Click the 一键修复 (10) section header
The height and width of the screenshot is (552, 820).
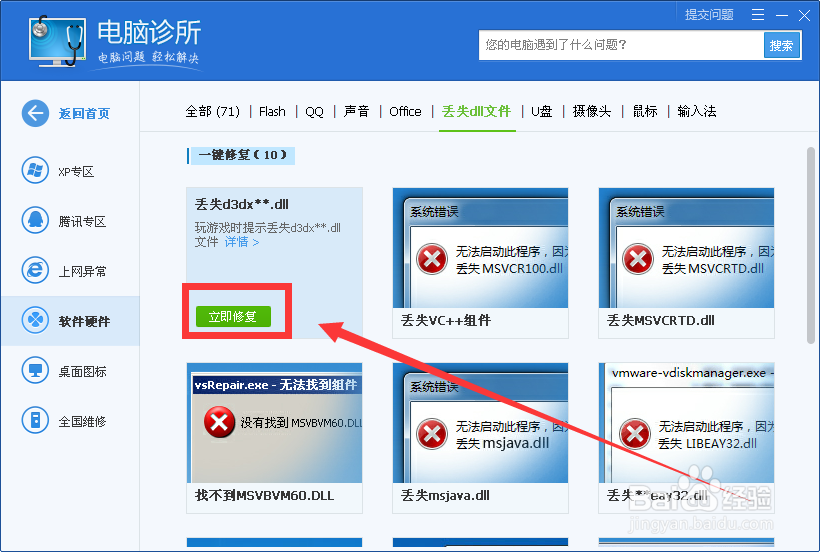tap(242, 155)
